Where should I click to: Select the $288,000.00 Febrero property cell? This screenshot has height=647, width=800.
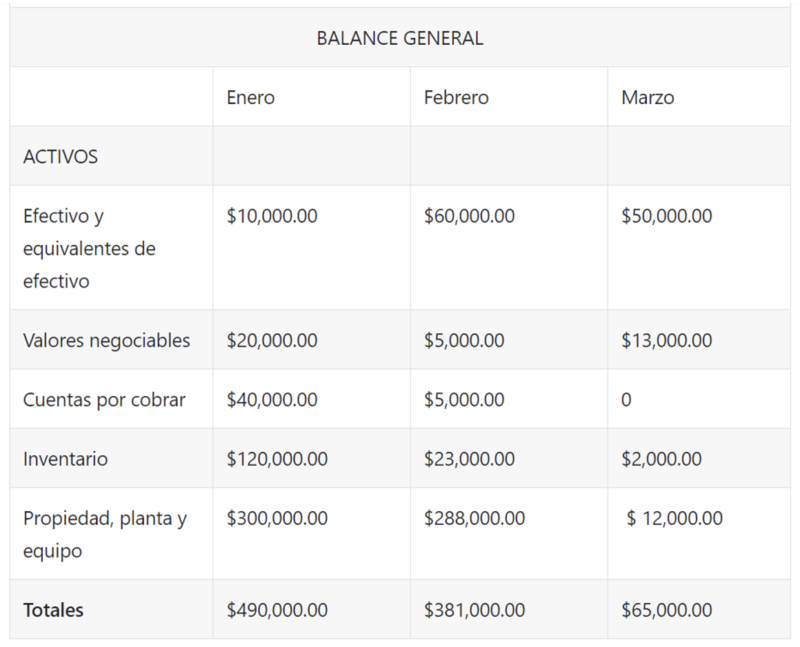474,519
